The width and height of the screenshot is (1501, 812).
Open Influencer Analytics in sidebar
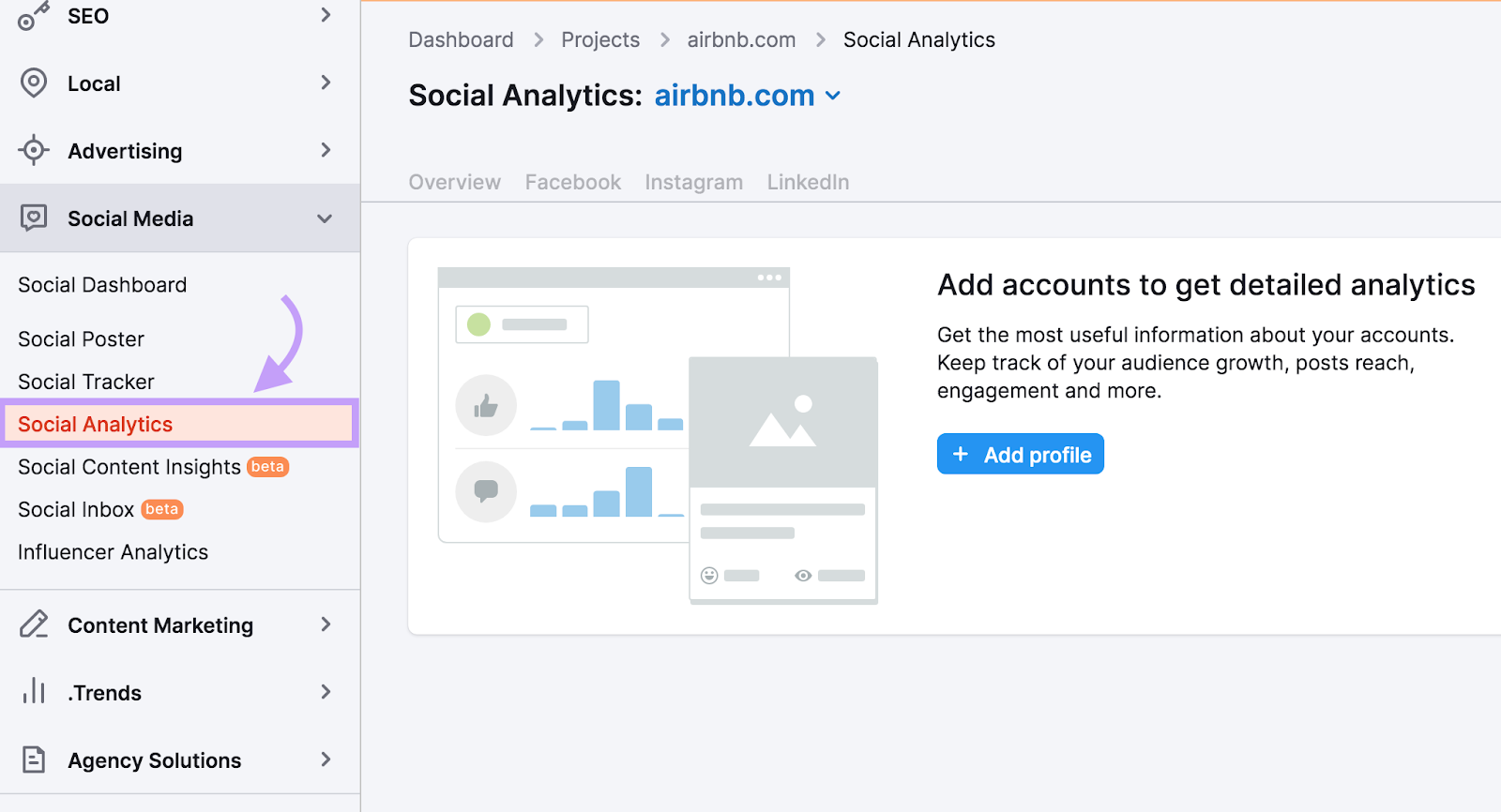tap(113, 552)
